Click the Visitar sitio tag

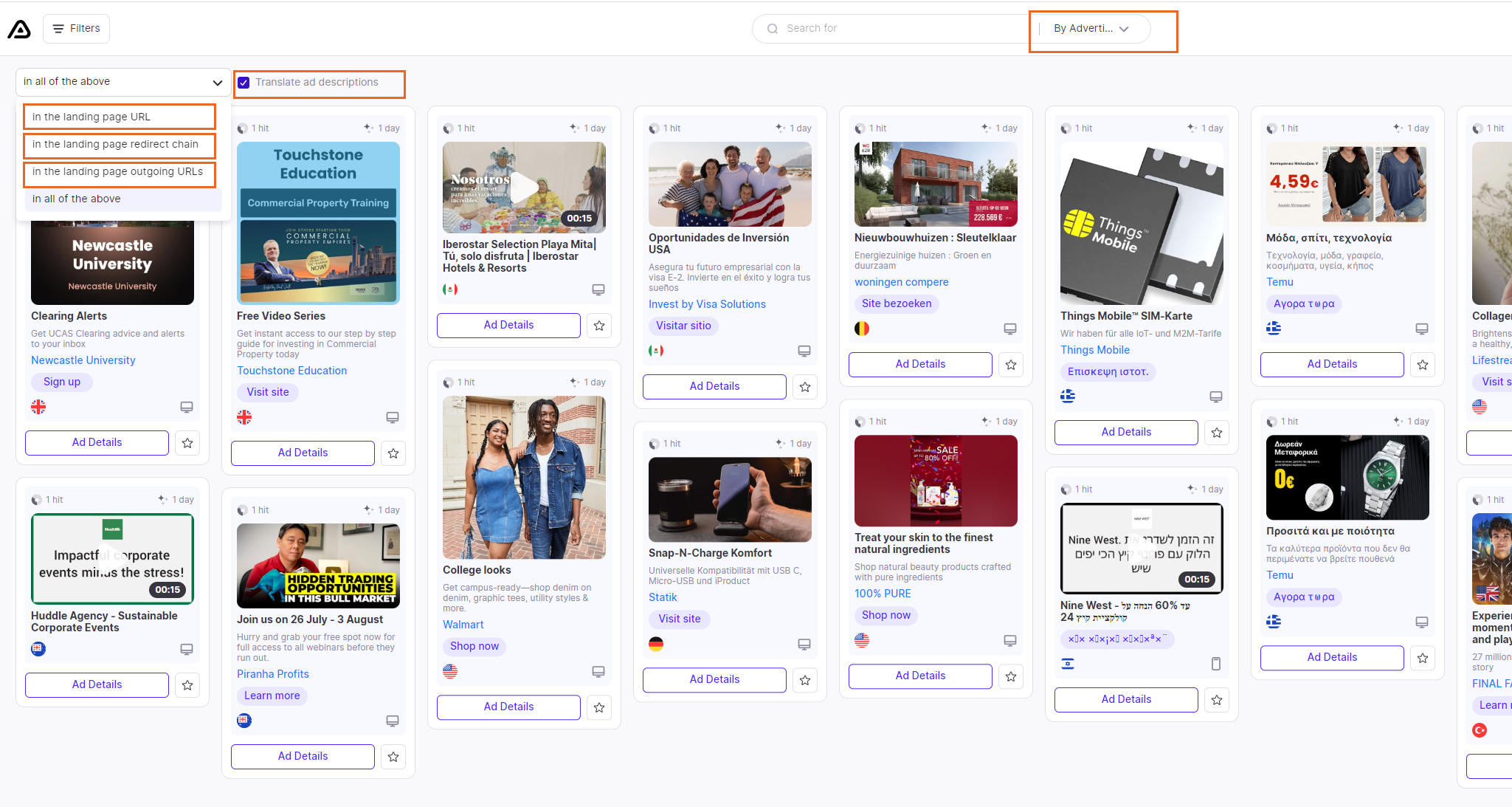683,326
